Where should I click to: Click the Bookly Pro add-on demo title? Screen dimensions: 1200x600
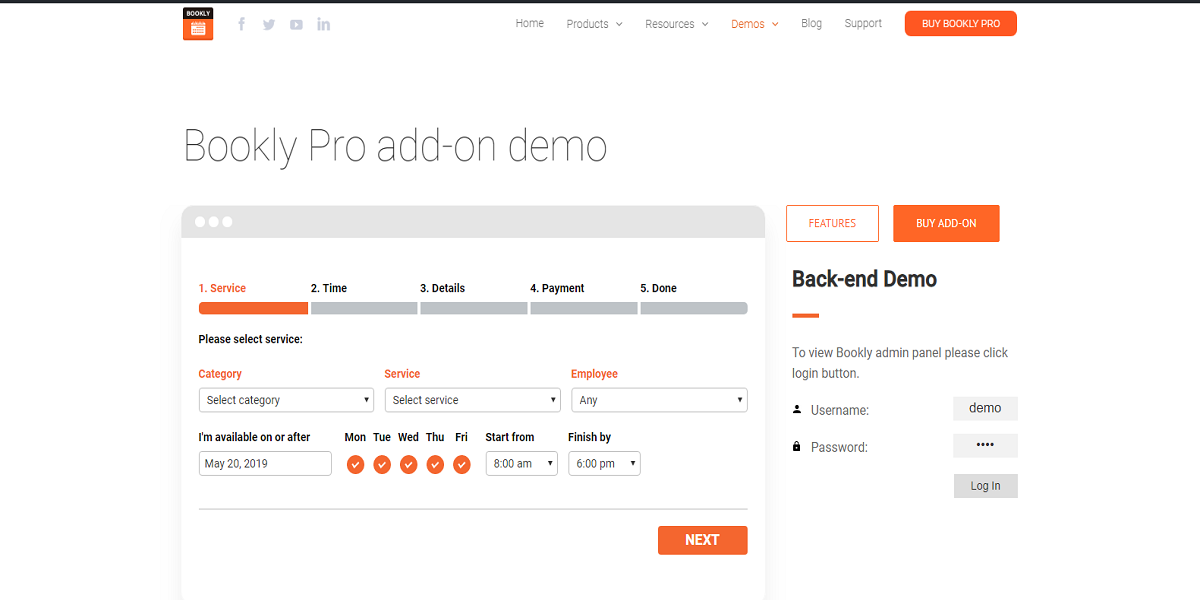click(x=395, y=146)
